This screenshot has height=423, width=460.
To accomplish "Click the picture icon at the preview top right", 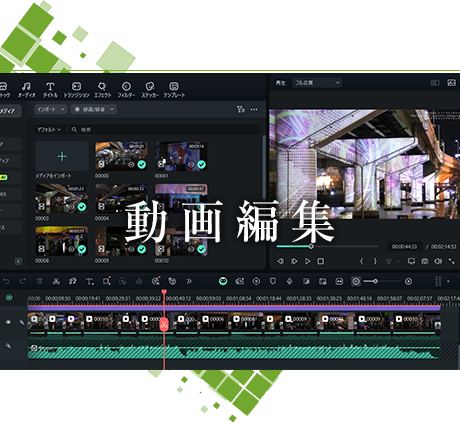I will click(x=451, y=83).
